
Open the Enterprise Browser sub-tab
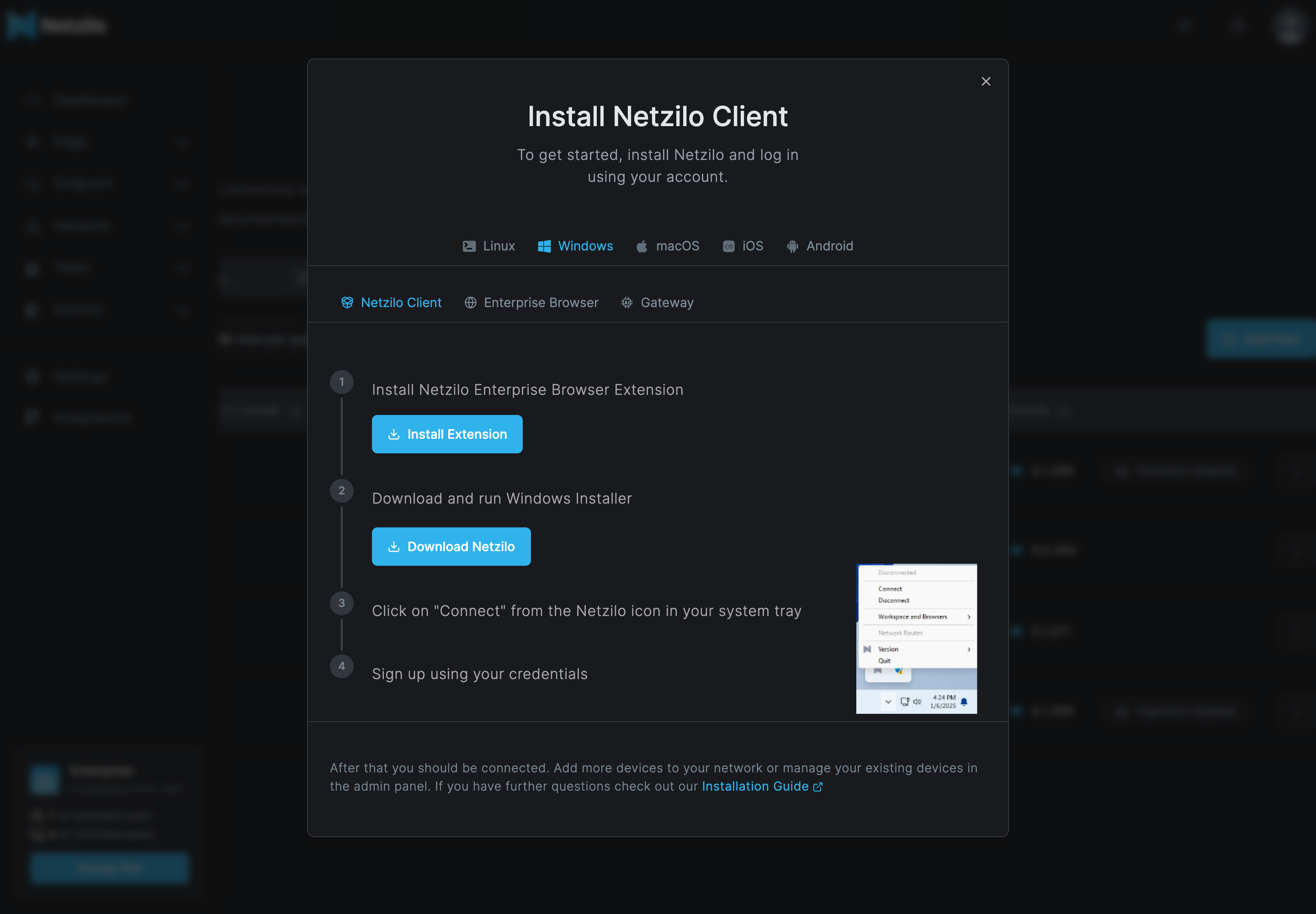[x=531, y=303]
